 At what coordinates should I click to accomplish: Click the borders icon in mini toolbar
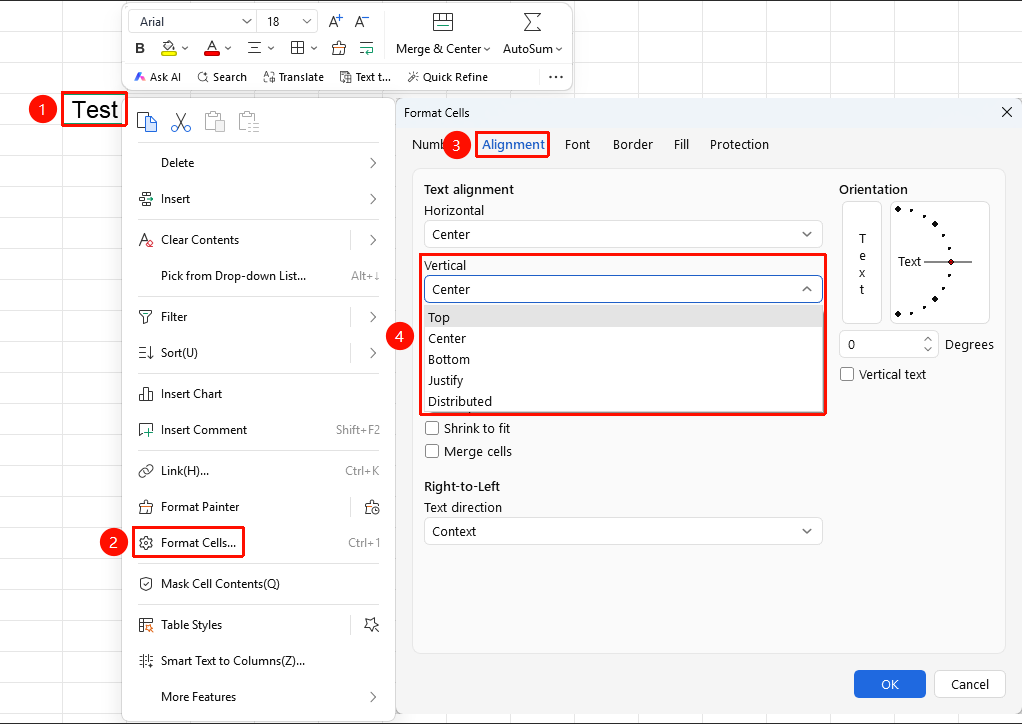297,48
